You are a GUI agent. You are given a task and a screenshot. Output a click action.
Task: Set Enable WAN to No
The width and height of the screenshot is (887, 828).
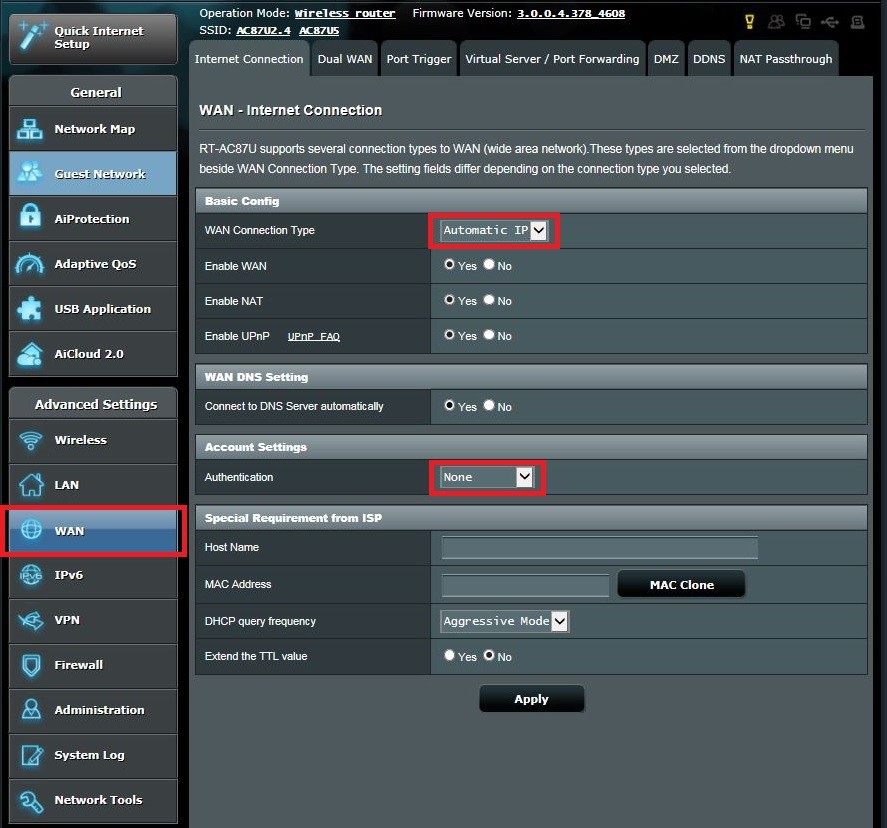point(489,265)
